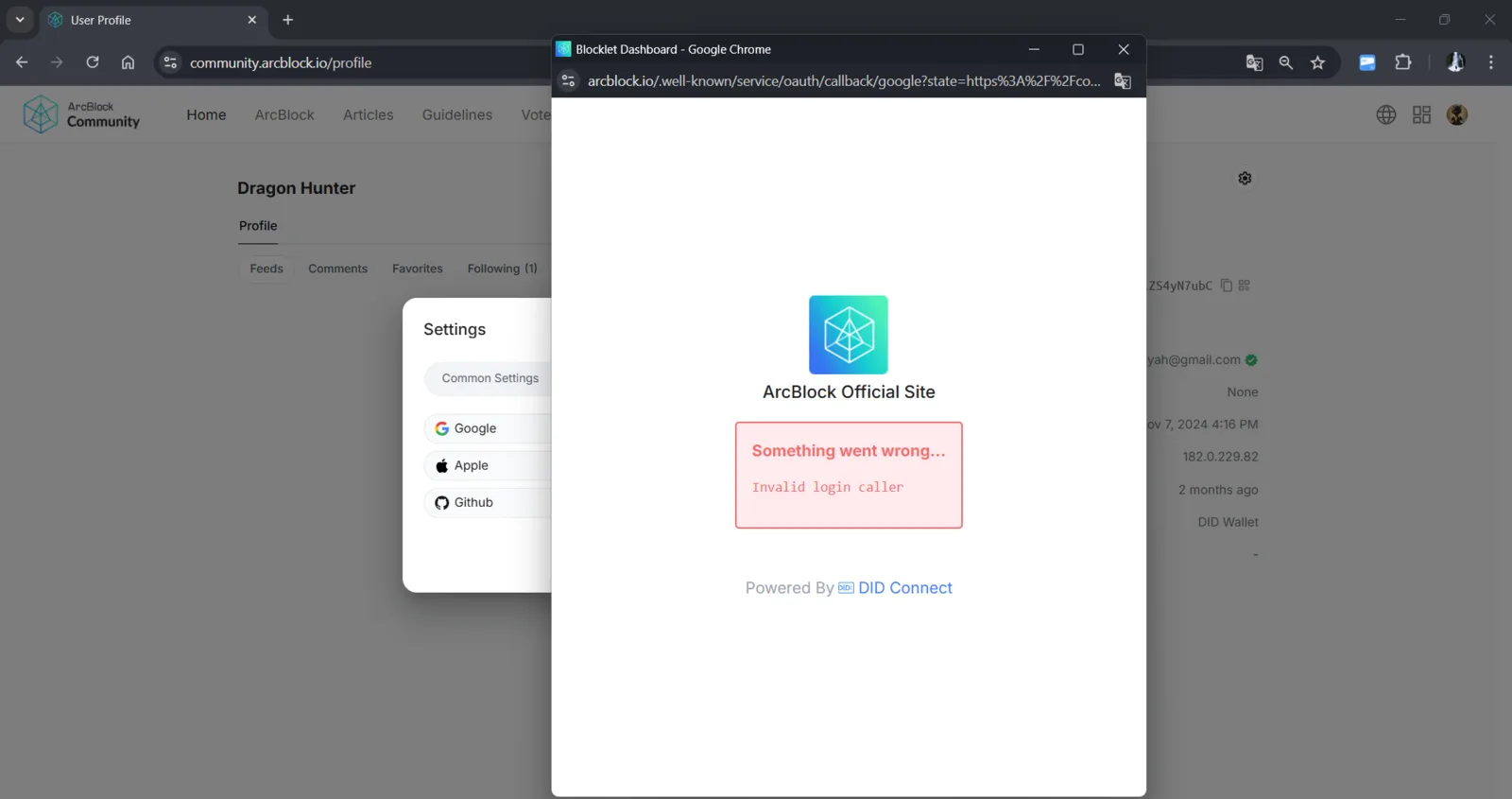Open user avatar menu in community header
This screenshot has width=1512, height=799.
(x=1457, y=114)
